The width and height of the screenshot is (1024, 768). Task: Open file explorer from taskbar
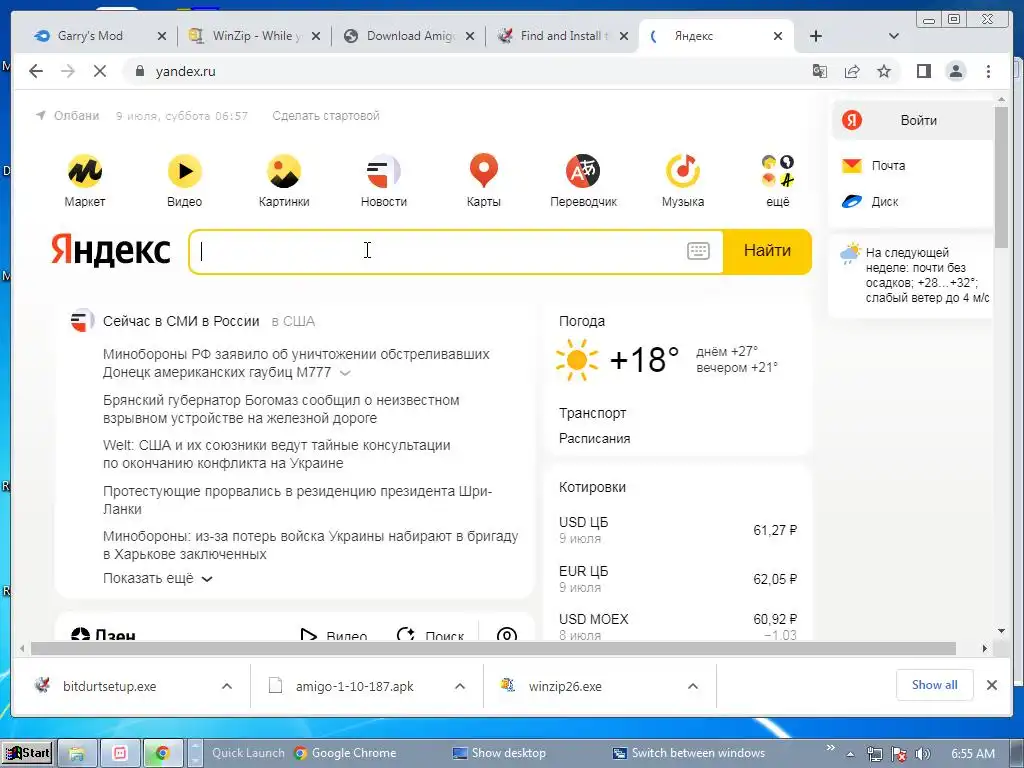click(77, 753)
